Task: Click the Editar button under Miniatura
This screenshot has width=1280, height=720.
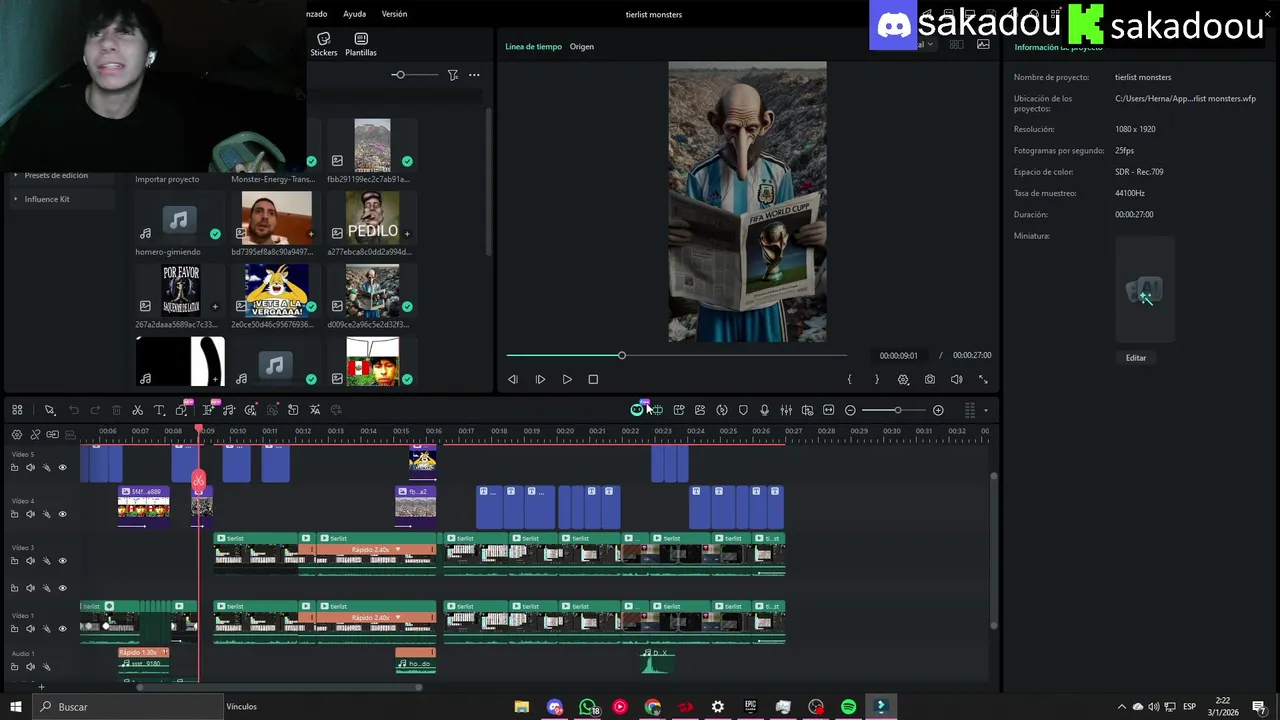Action: click(x=1136, y=358)
